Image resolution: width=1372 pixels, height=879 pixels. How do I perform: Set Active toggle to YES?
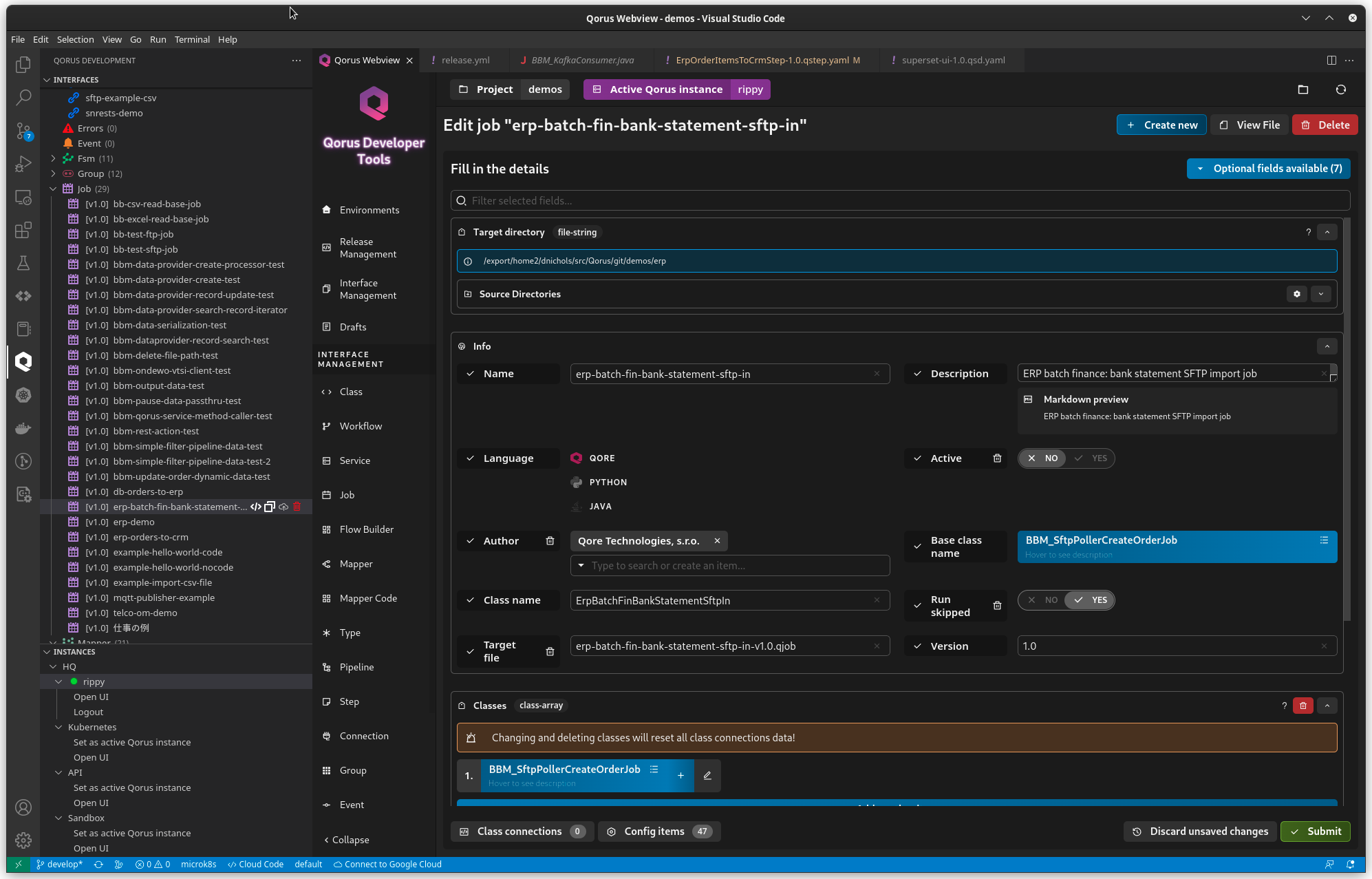coord(1090,458)
